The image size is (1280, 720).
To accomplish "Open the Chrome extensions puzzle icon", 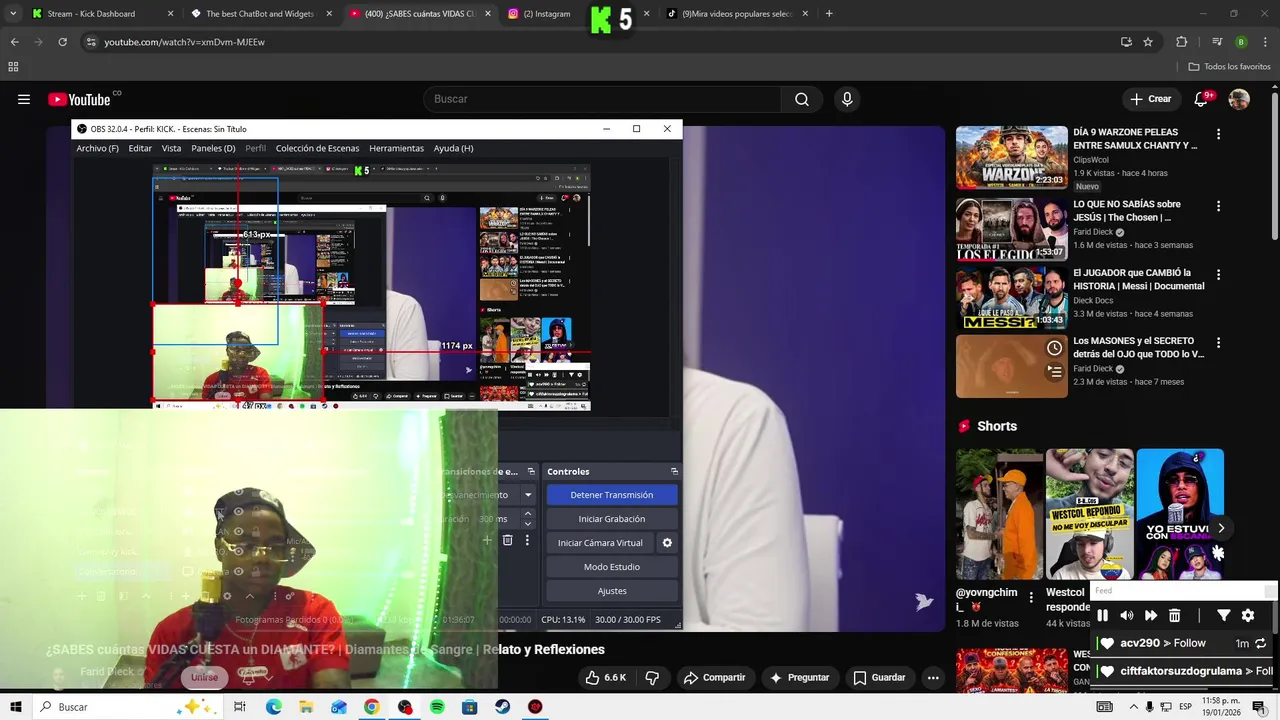I will click(1182, 42).
